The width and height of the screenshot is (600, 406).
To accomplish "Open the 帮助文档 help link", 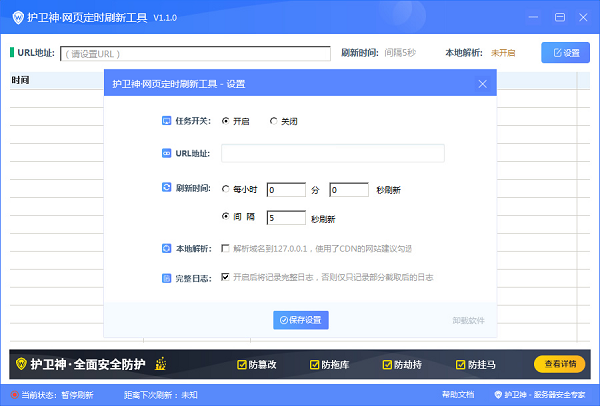I will tap(458, 395).
